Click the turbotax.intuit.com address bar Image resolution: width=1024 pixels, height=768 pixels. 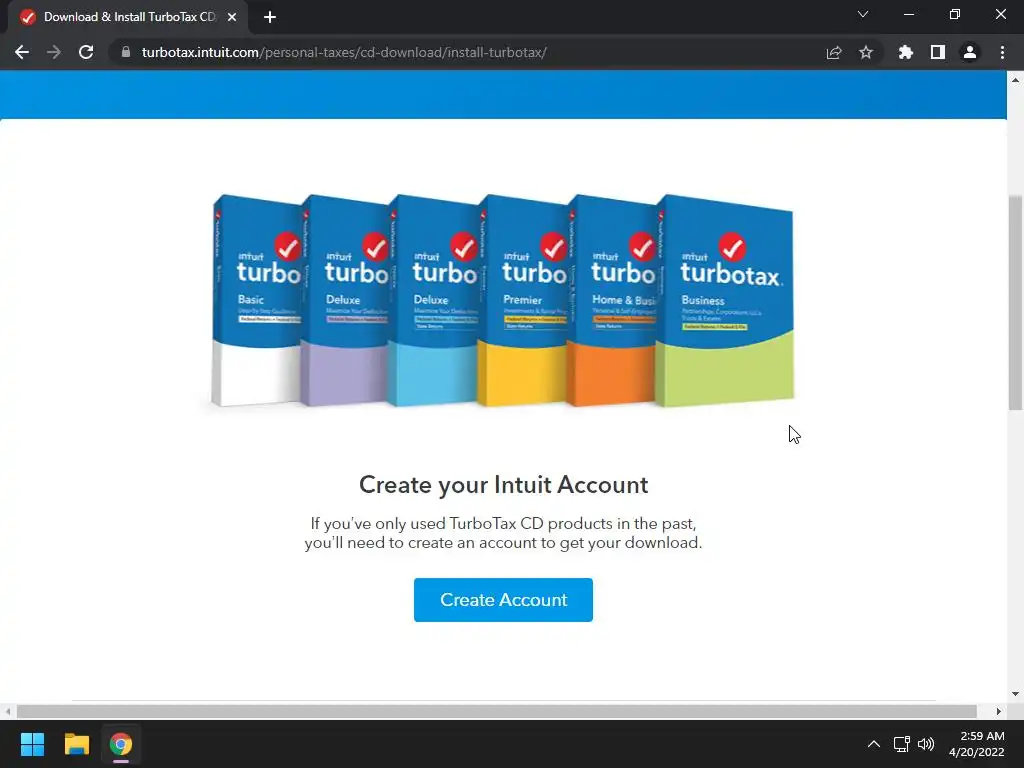(x=344, y=52)
